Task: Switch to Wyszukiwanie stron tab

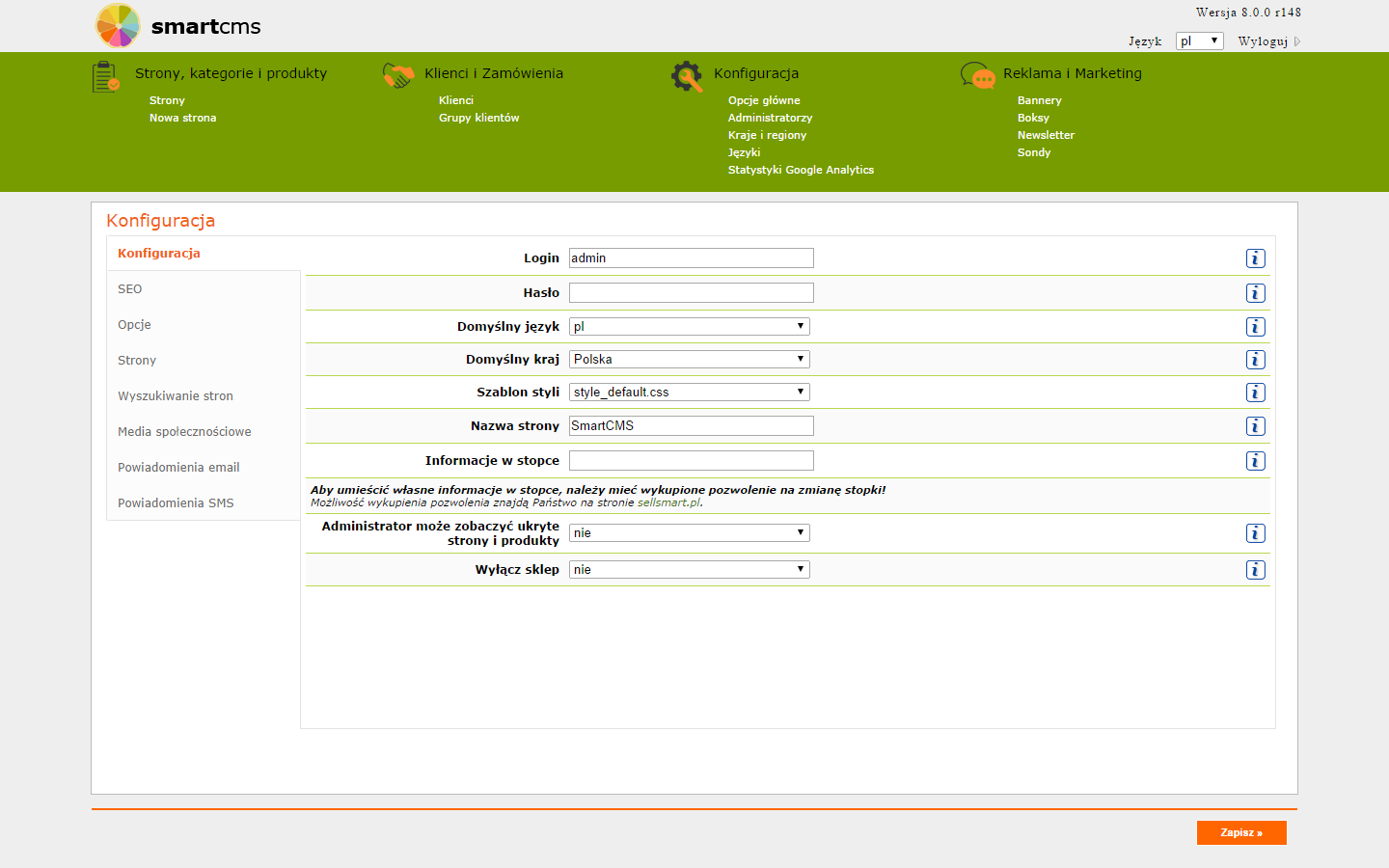Action: coord(204,396)
